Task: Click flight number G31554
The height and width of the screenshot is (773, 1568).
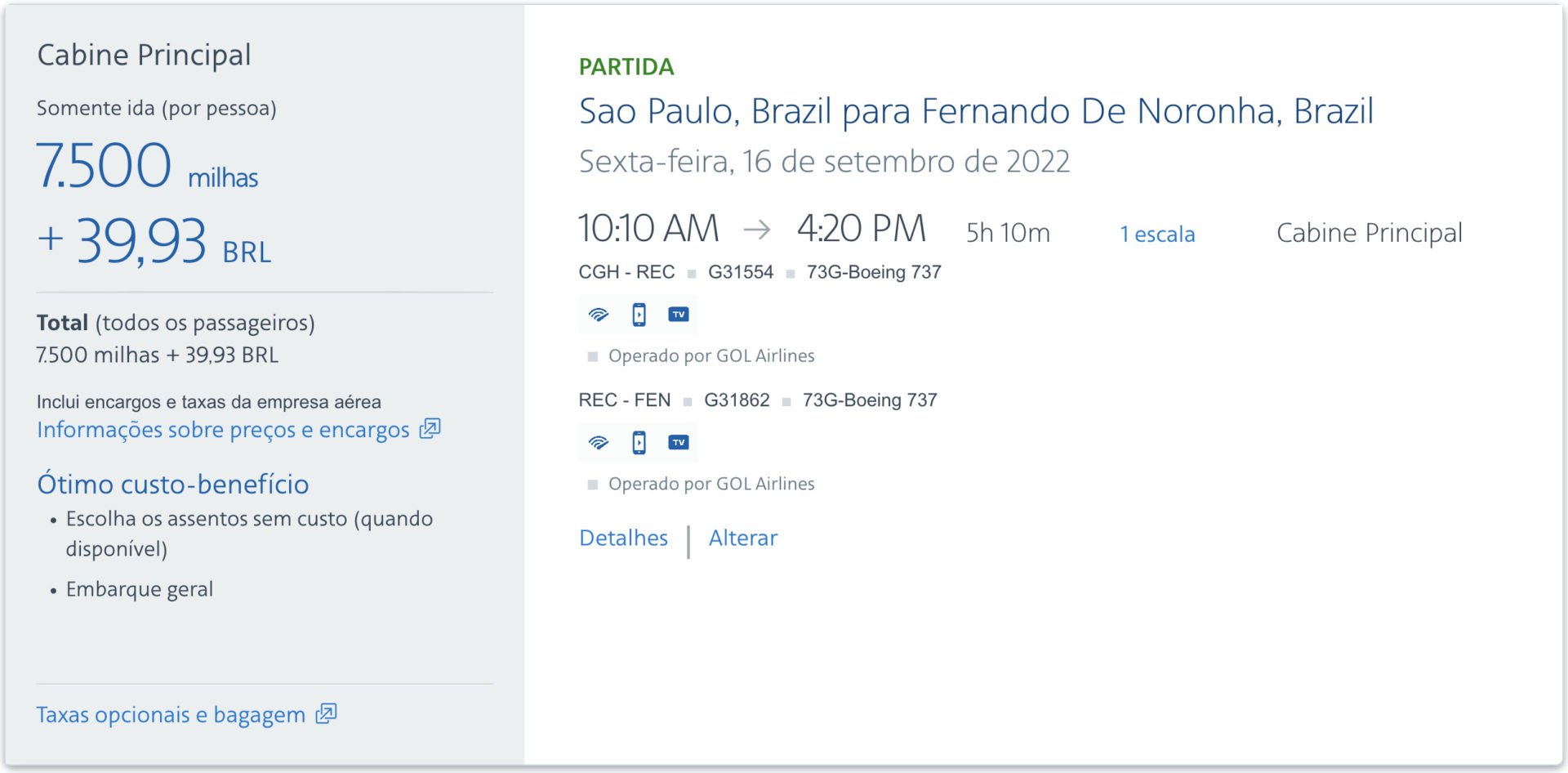Action: [x=740, y=272]
